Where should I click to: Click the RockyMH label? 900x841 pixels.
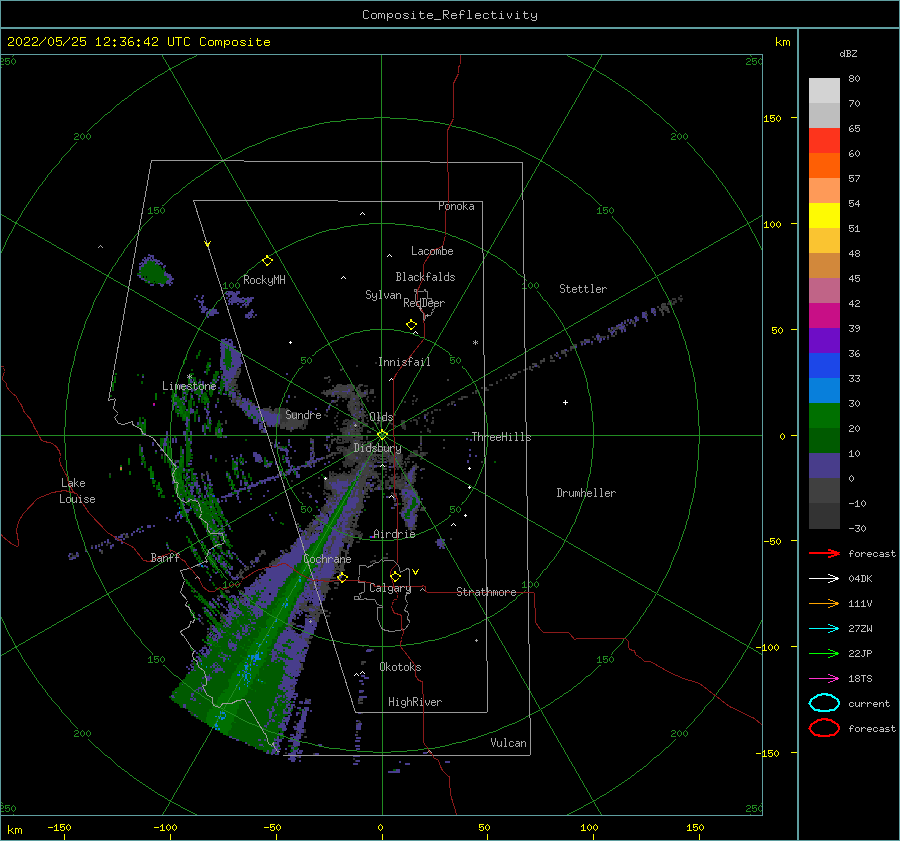tap(264, 280)
